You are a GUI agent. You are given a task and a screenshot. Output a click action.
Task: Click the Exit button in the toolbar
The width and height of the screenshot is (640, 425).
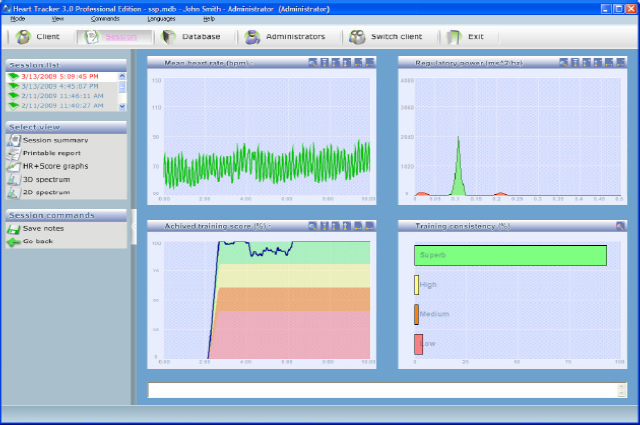[x=472, y=37]
